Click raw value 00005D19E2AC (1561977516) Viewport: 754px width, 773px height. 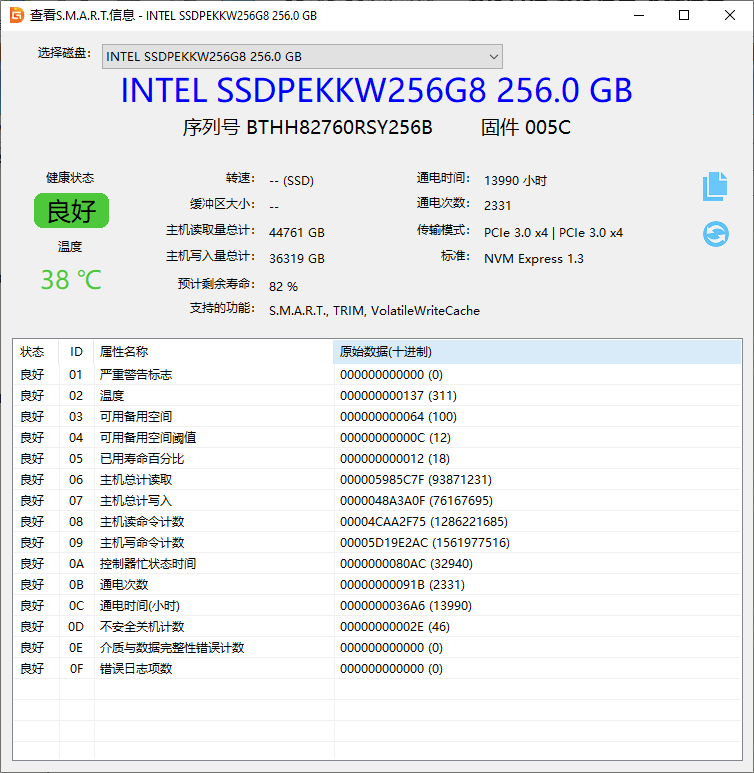coord(425,543)
